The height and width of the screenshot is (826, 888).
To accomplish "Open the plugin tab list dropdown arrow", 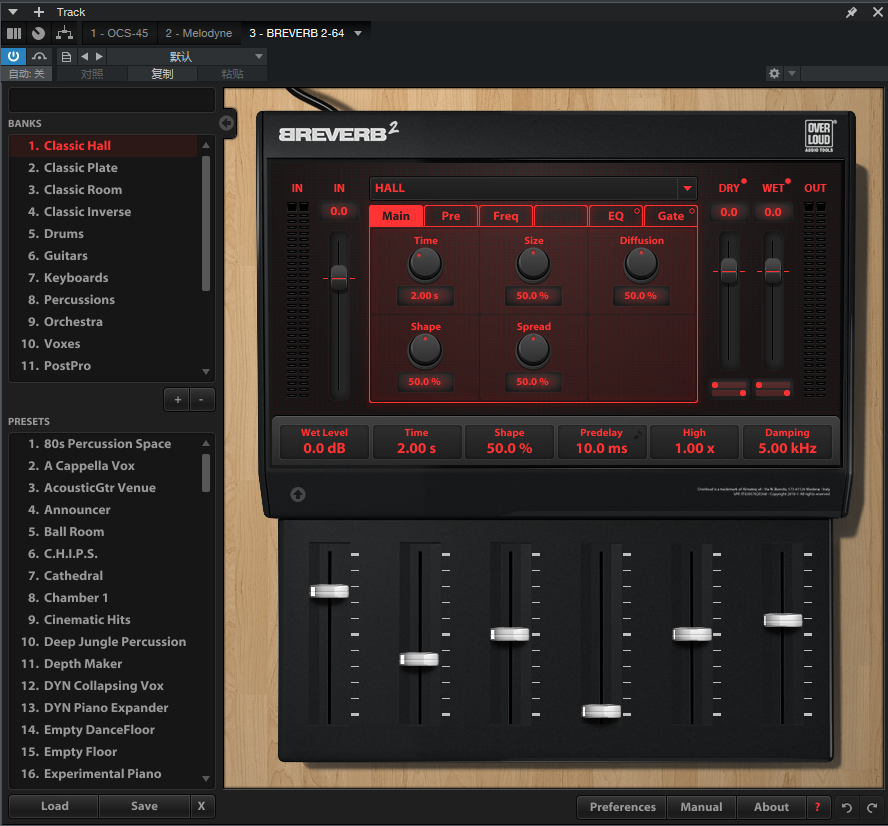I will [x=358, y=33].
